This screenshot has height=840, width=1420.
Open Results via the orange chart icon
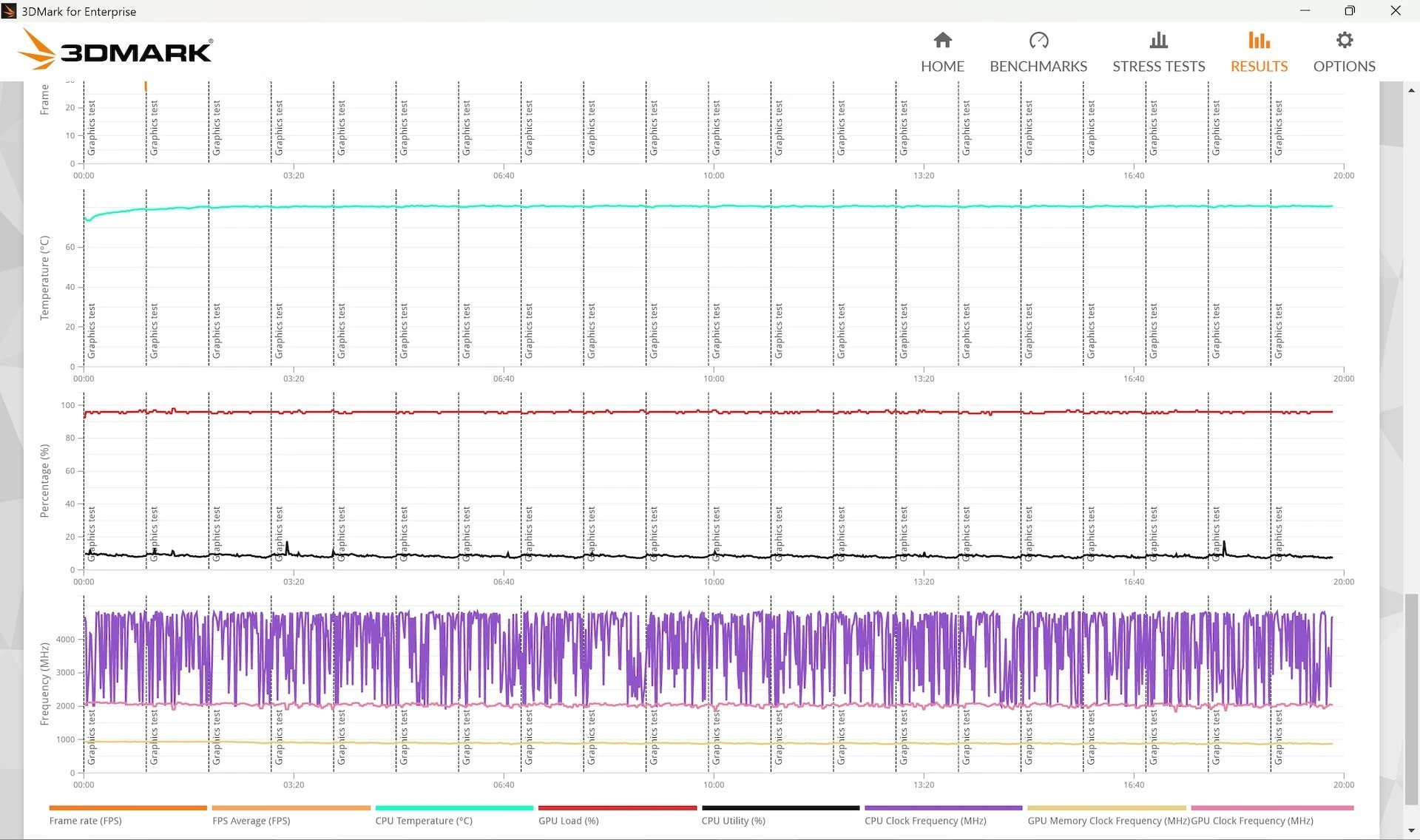(1259, 40)
